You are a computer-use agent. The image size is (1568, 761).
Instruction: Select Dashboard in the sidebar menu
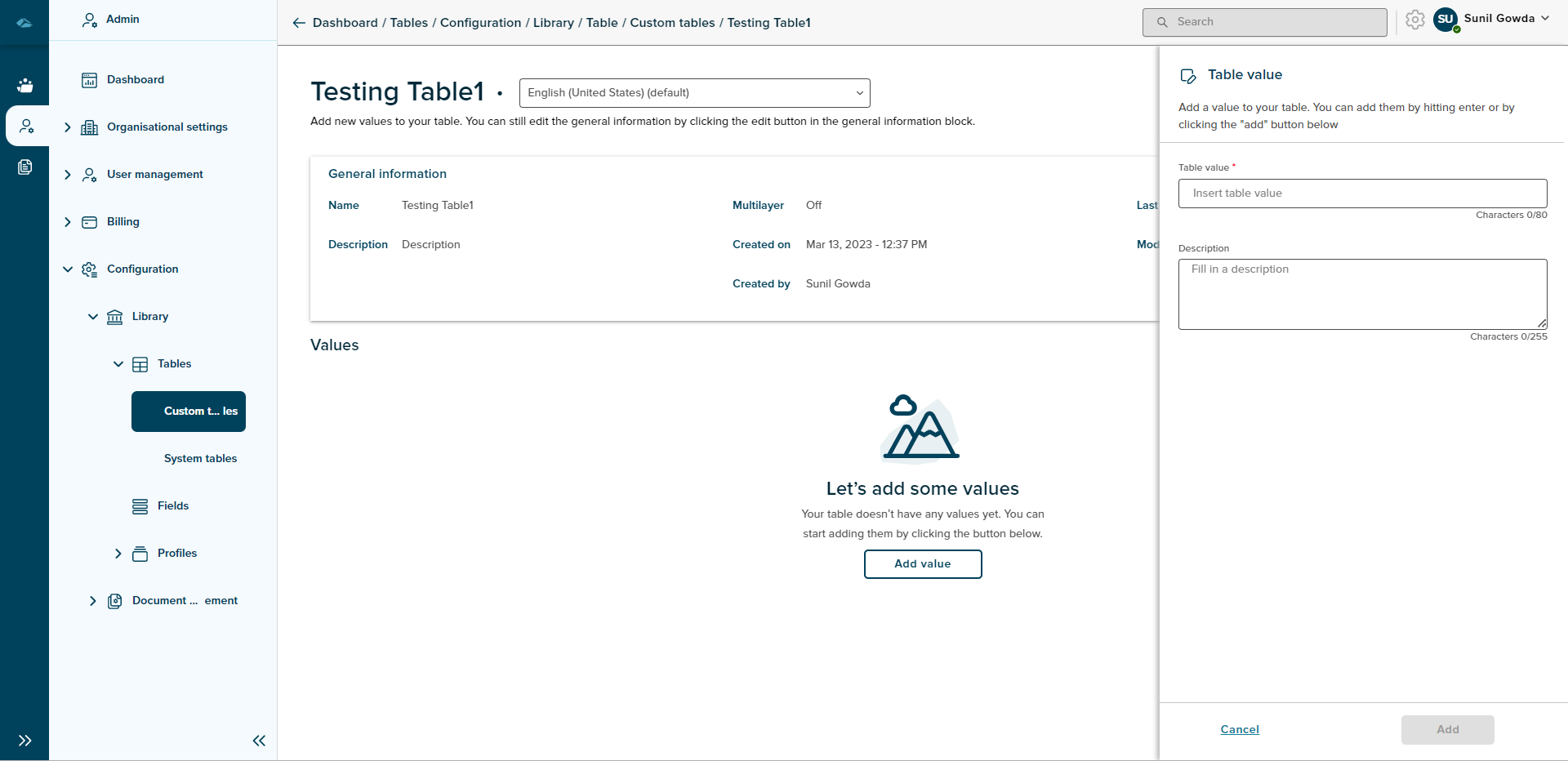(135, 80)
